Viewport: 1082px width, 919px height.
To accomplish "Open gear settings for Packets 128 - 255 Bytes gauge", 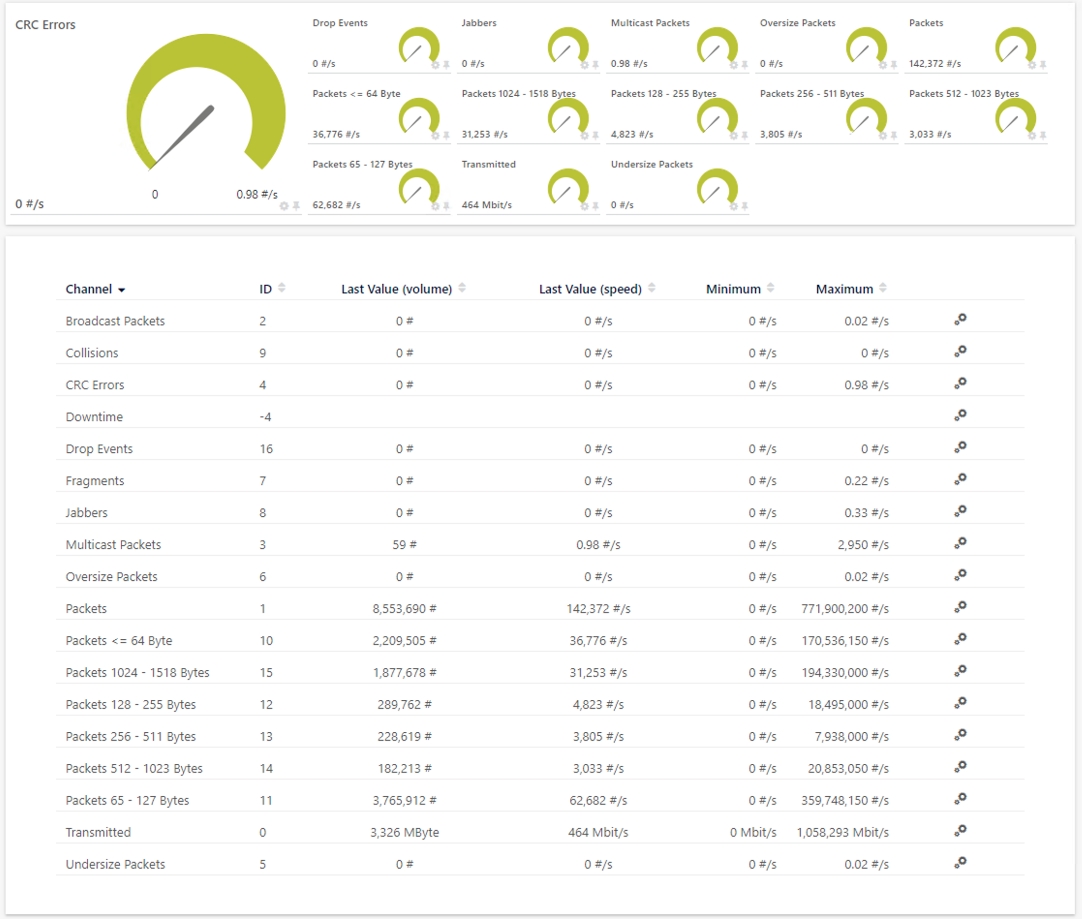I will point(733,136).
